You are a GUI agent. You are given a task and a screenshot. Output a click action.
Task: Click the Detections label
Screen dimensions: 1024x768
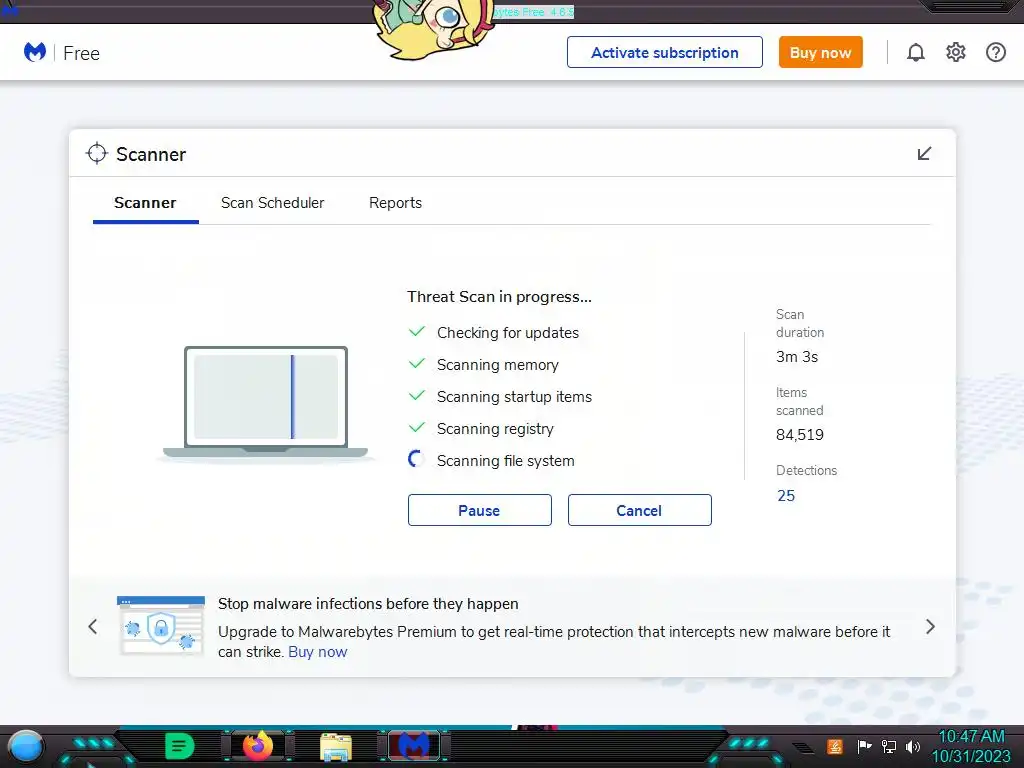point(806,470)
